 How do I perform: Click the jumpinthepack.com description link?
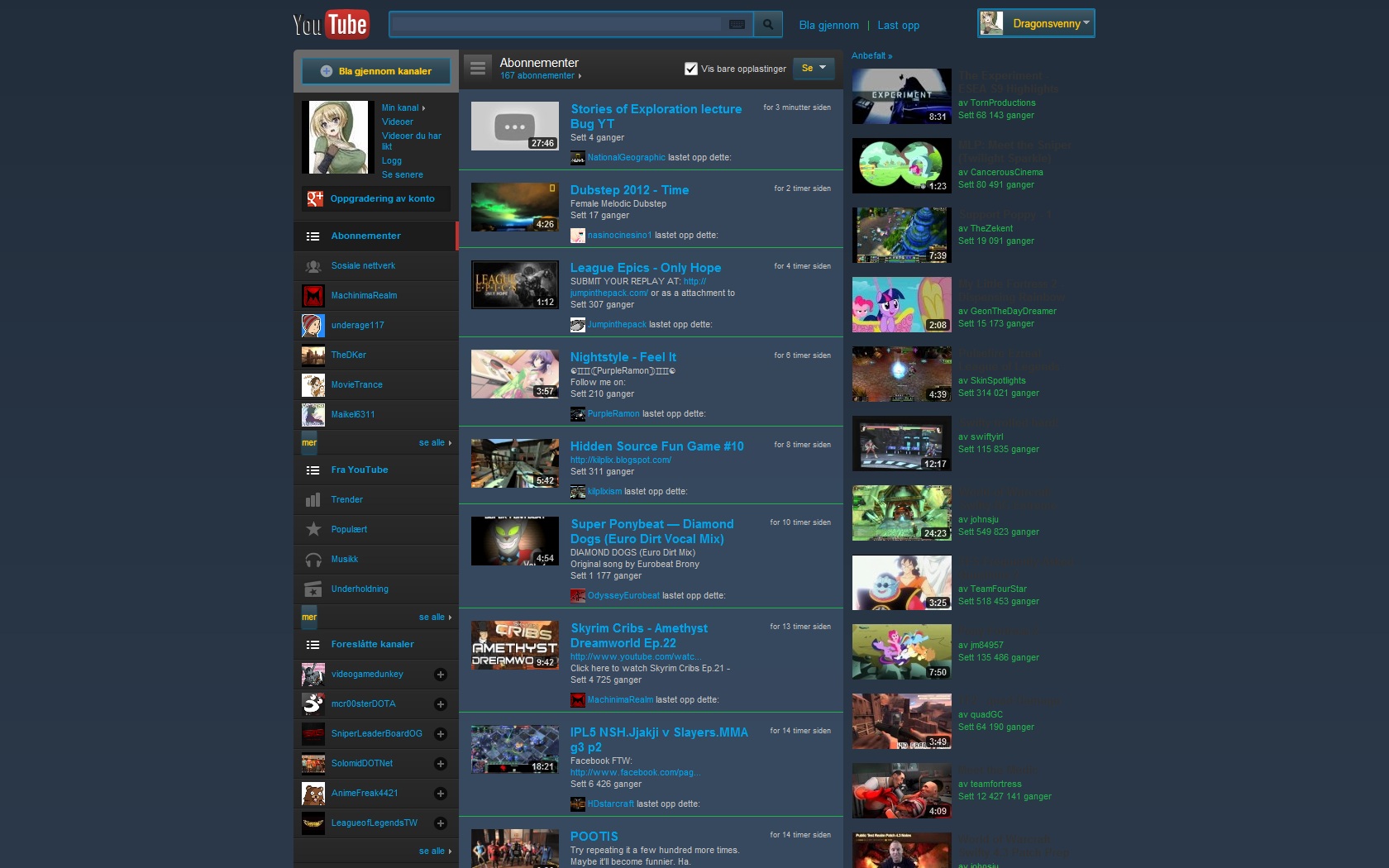coord(609,293)
